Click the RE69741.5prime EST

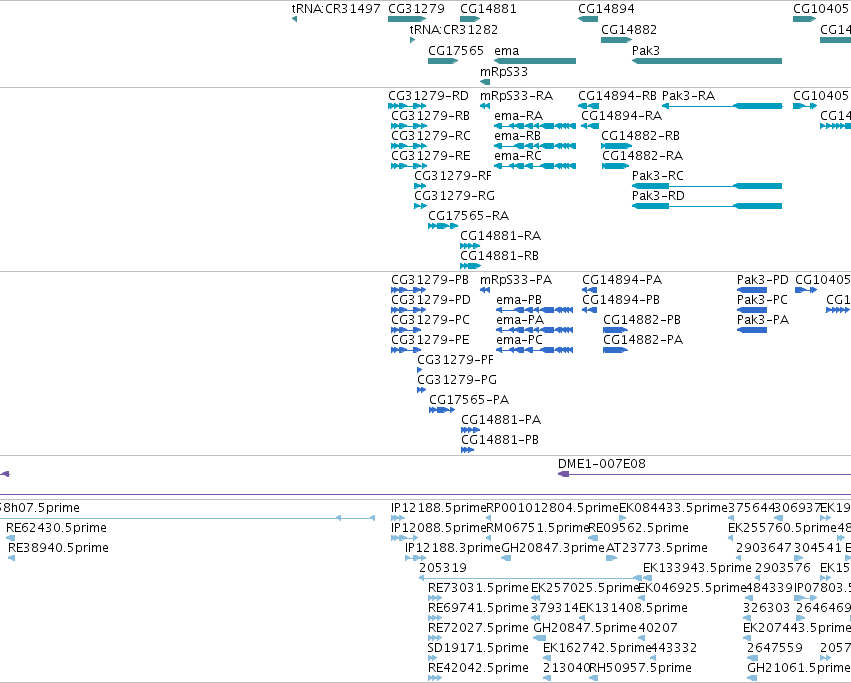coord(435,618)
